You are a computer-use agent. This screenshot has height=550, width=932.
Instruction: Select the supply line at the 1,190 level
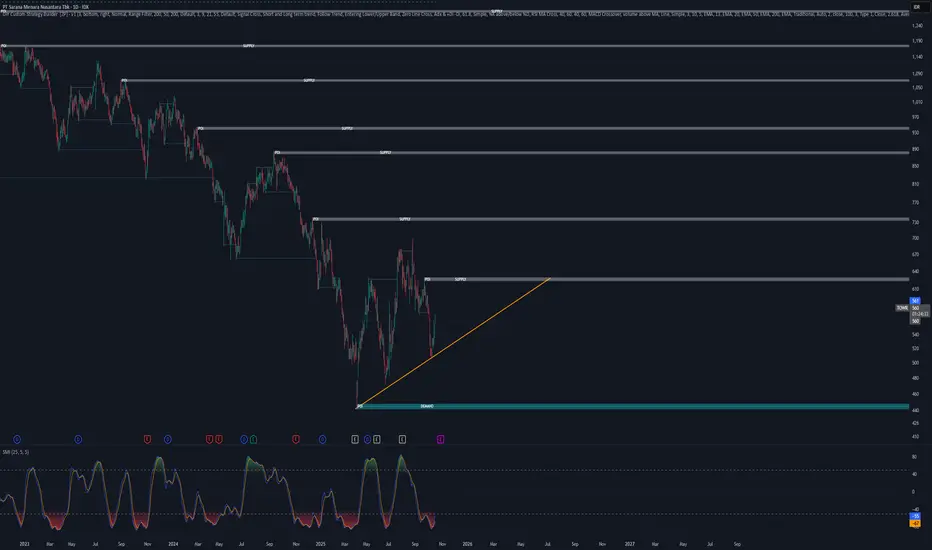tap(454, 46)
